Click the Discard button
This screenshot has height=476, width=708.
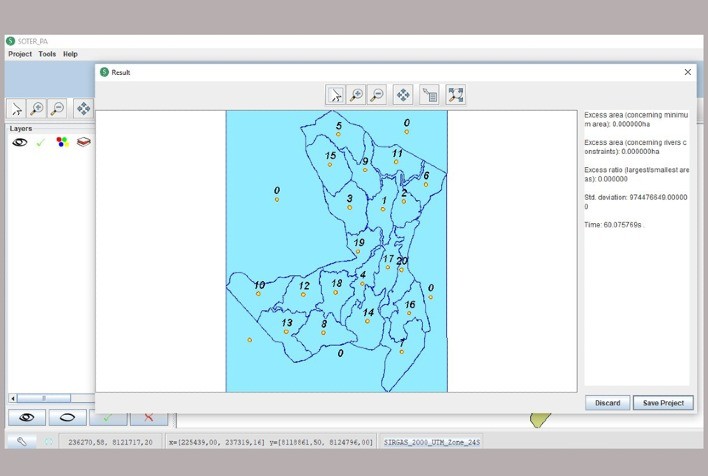tap(607, 403)
